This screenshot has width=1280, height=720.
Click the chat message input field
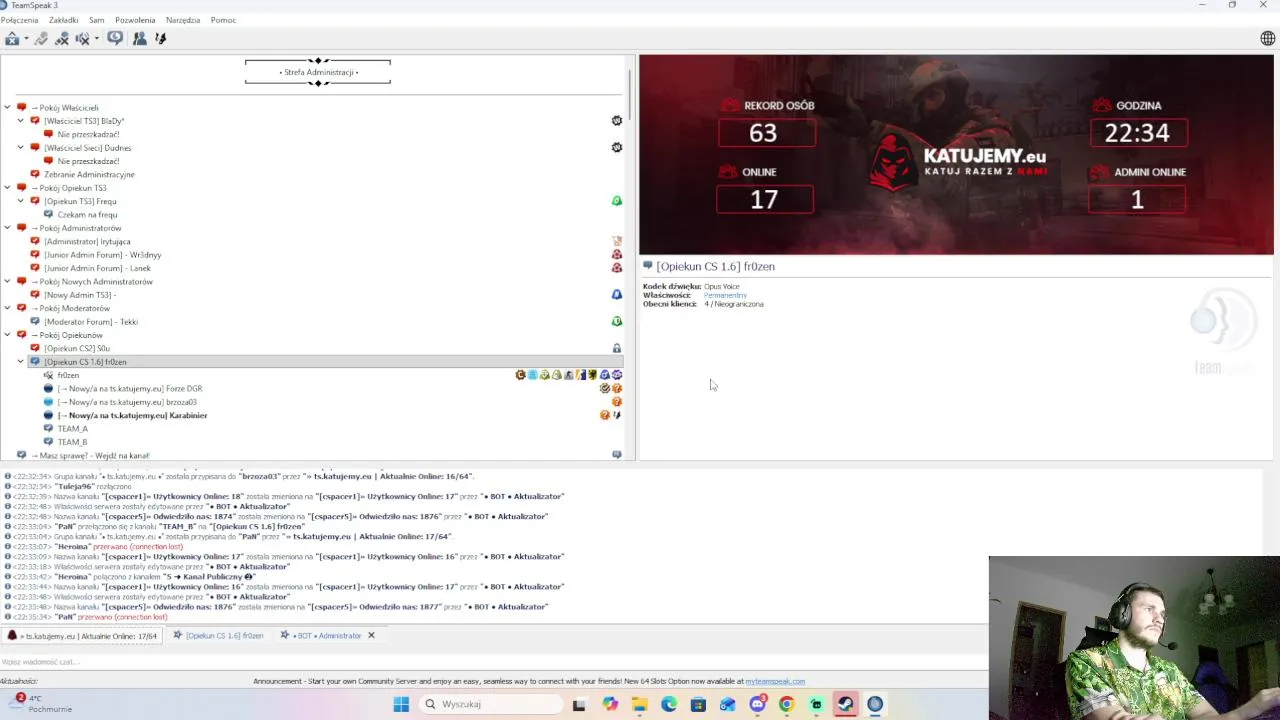[494, 661]
